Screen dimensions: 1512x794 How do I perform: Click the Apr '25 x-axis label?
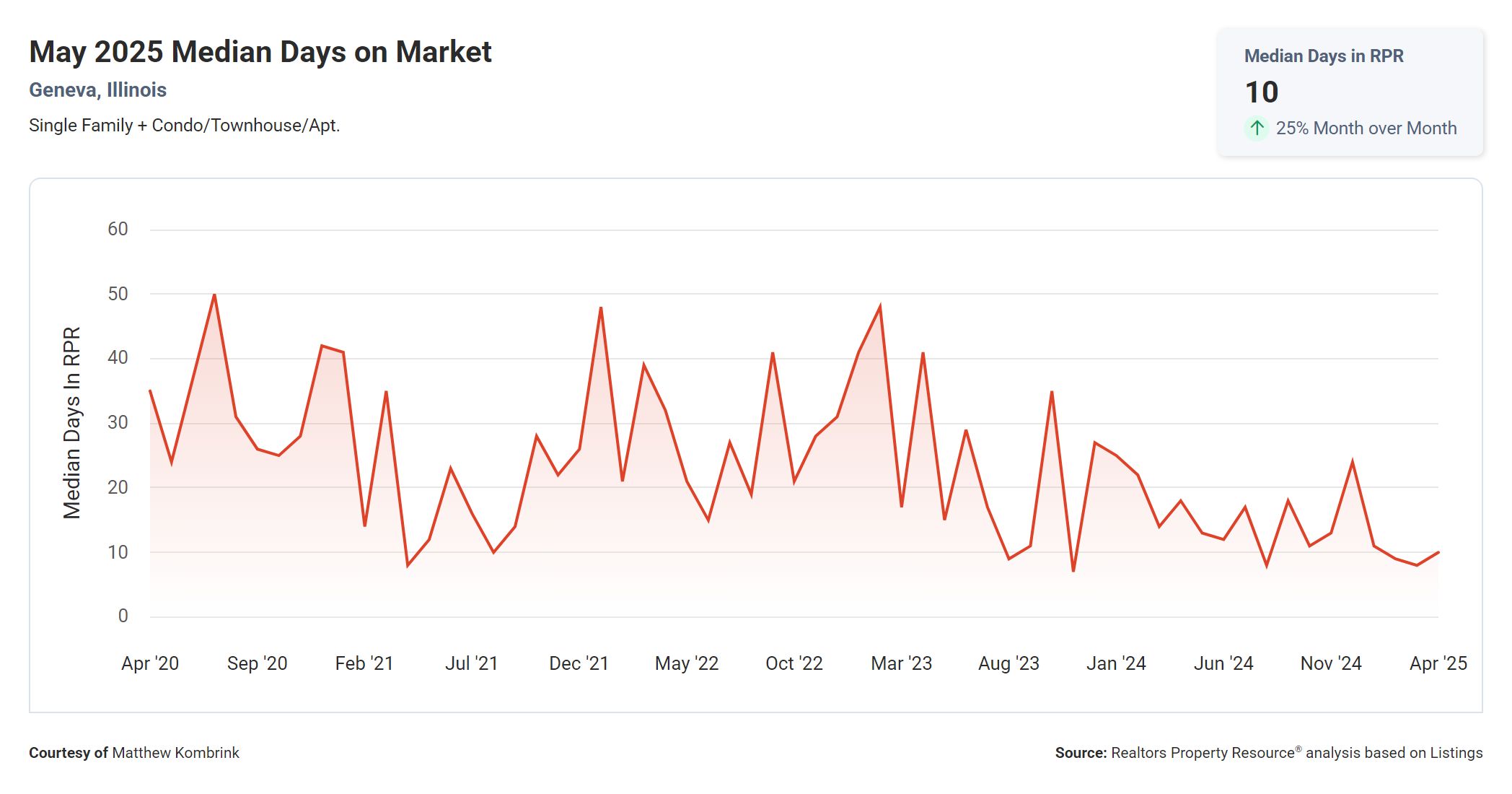coord(1438,663)
